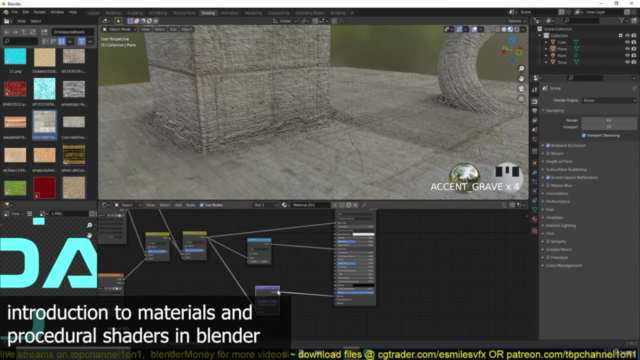Viewport: 640px width, 360px height.
Task: Open the File menu
Action: (15, 12)
